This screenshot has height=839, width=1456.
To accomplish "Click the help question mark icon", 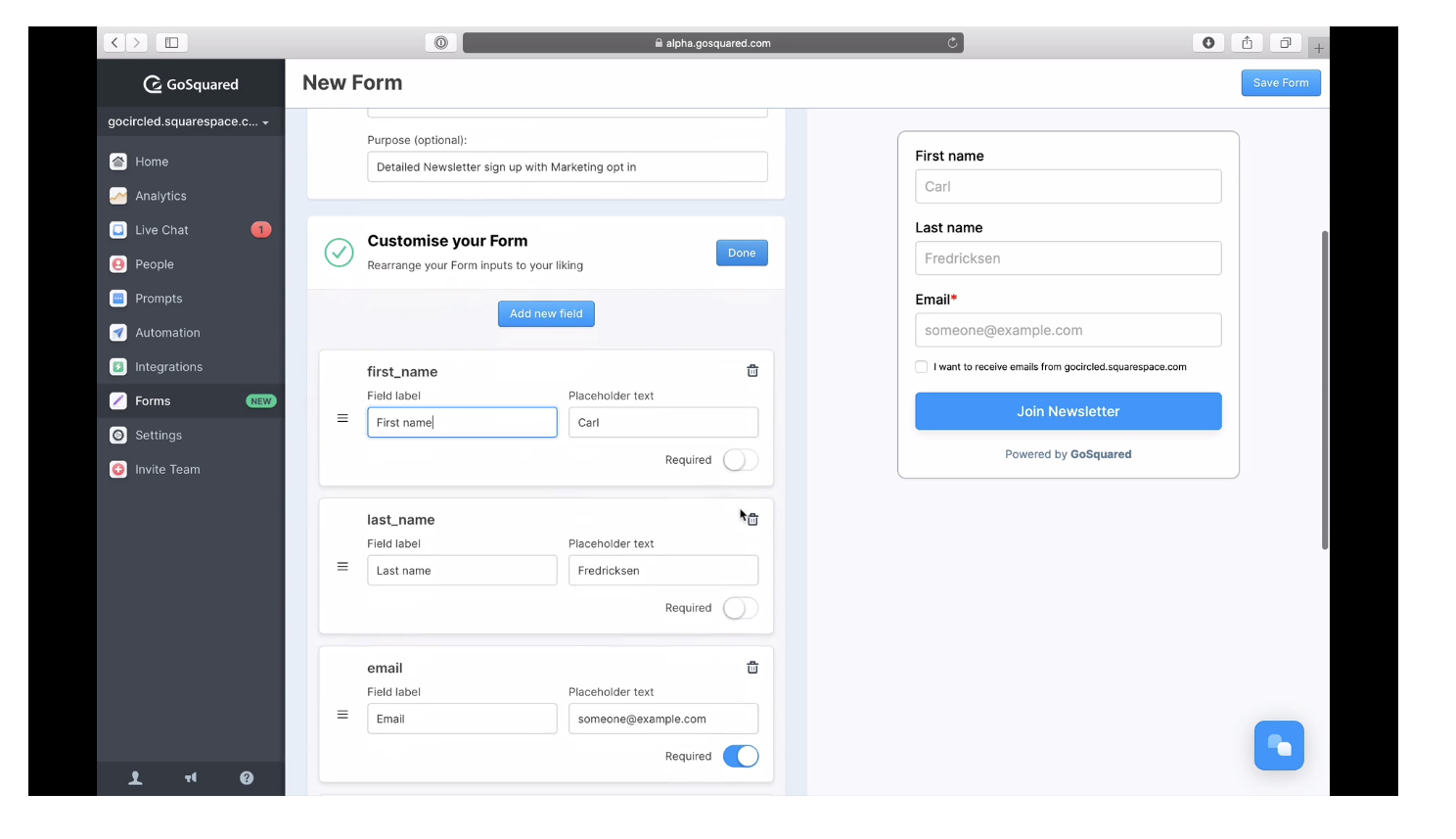I will point(247,778).
